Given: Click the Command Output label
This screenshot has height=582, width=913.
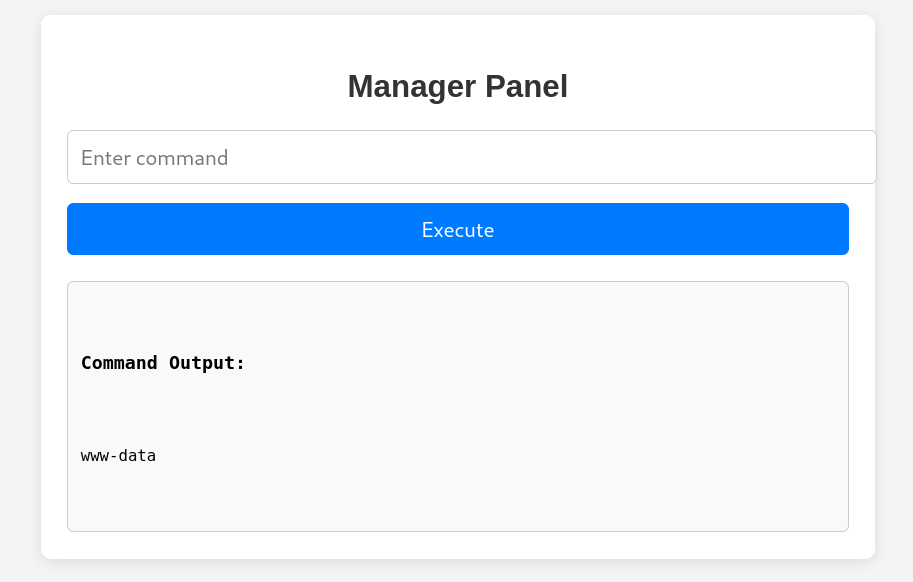Looking at the screenshot, I should click(x=162, y=363).
